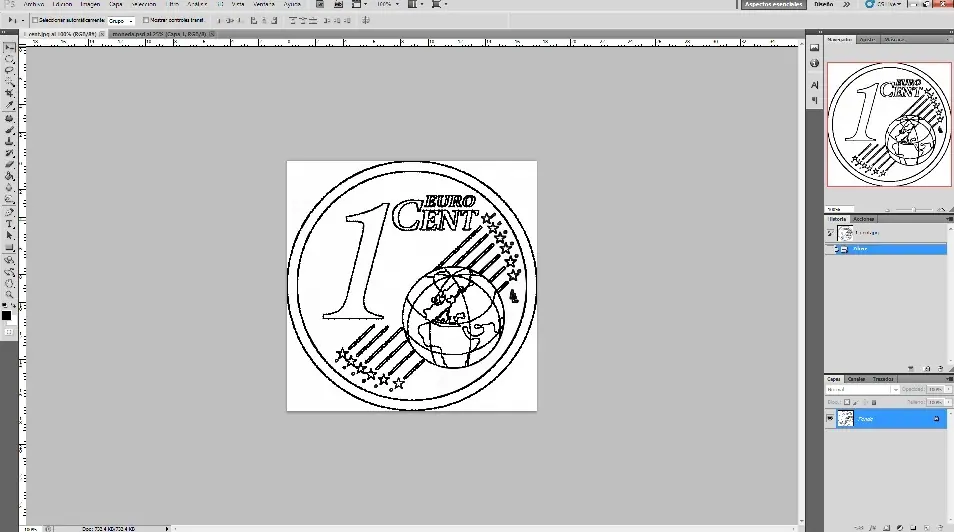Screen dimensions: 954x532
Task: Select the Hand tool
Action: pos(9,284)
